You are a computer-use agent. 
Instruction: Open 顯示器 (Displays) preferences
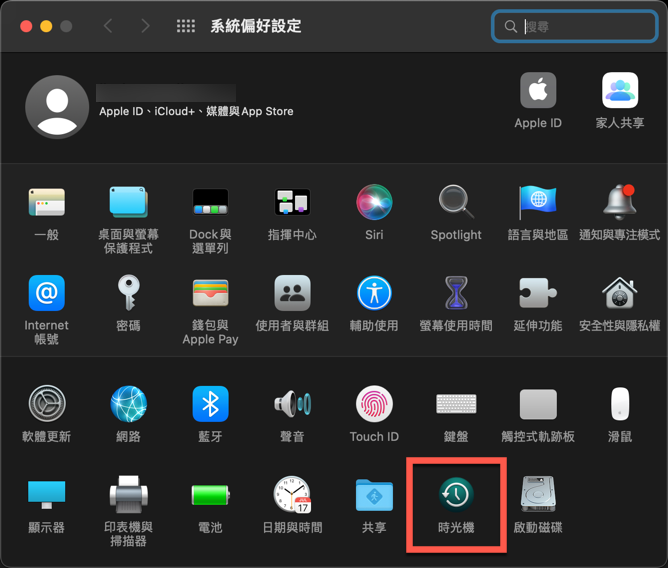(x=46, y=494)
